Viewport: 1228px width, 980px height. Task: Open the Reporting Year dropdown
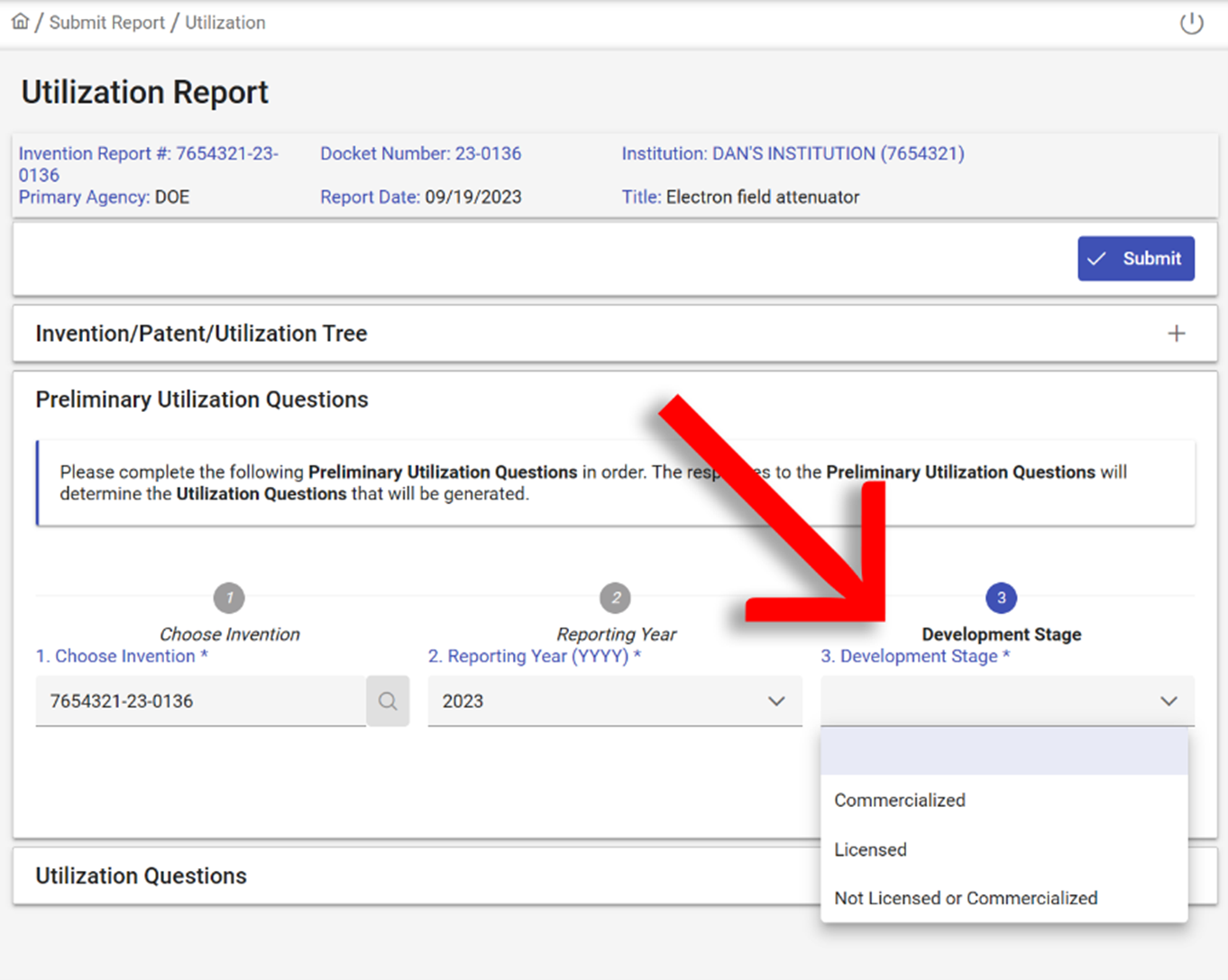(614, 701)
